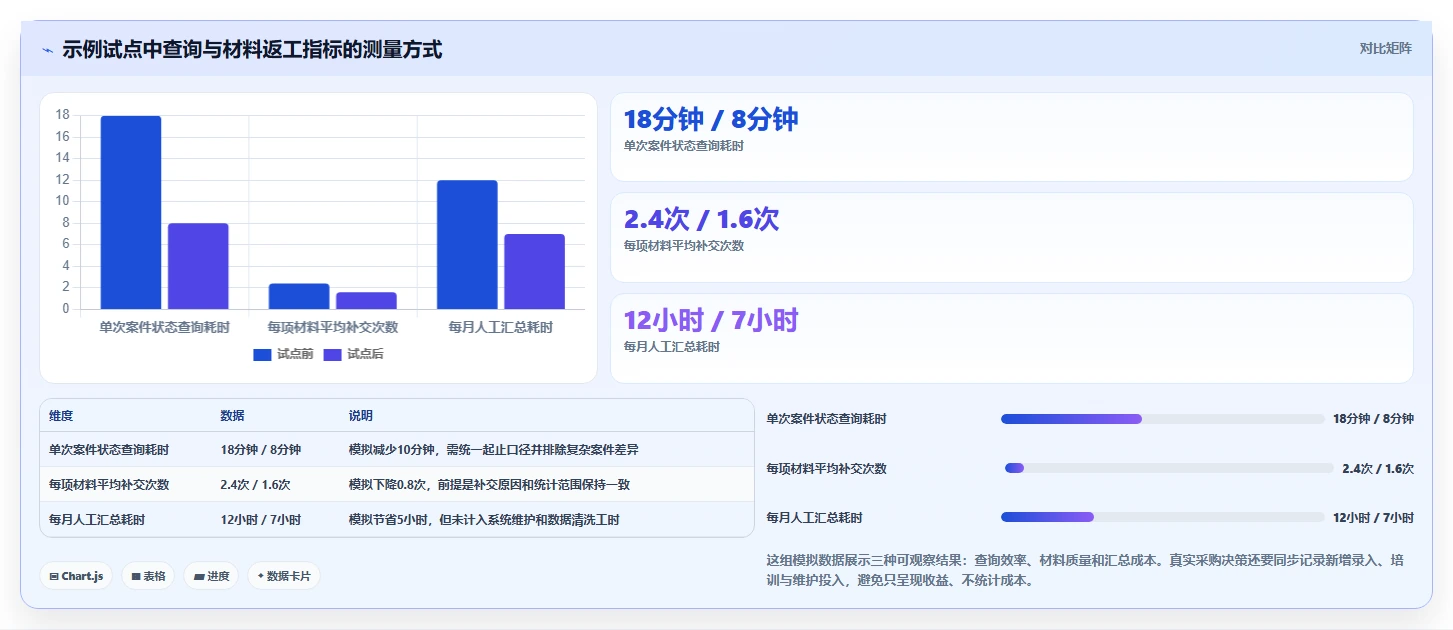The width and height of the screenshot is (1453, 630).
Task: Click 单次案件状态查询耗时 progress bar
Action: pos(1162,419)
